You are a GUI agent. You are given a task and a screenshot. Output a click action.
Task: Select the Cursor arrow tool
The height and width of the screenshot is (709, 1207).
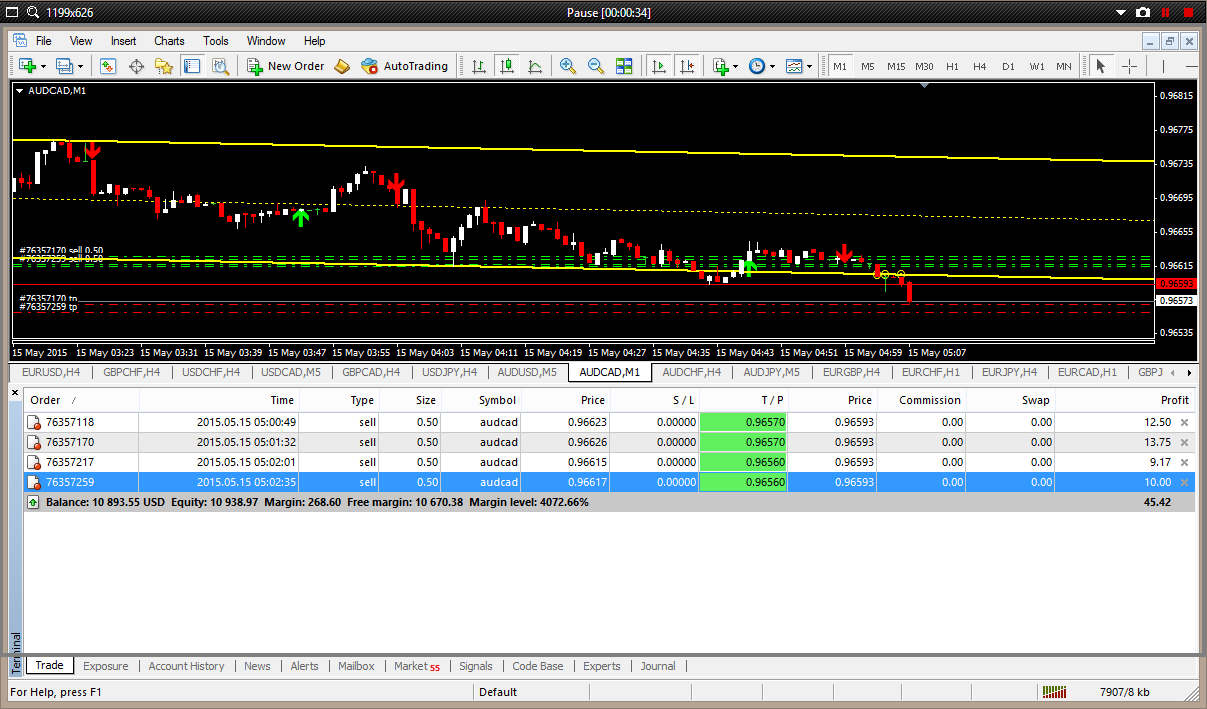click(x=1100, y=66)
